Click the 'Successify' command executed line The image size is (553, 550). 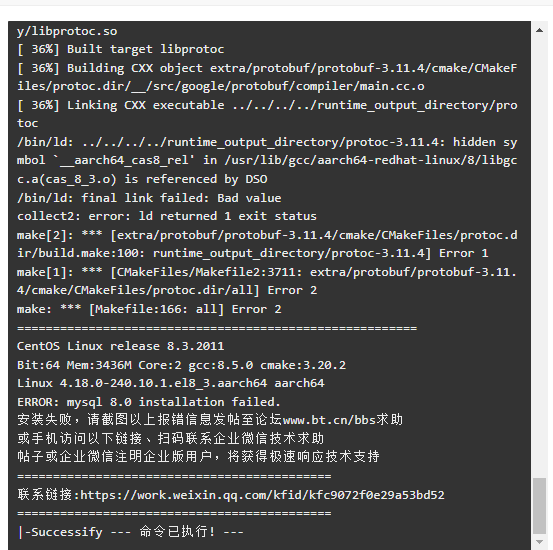[x=130, y=532]
